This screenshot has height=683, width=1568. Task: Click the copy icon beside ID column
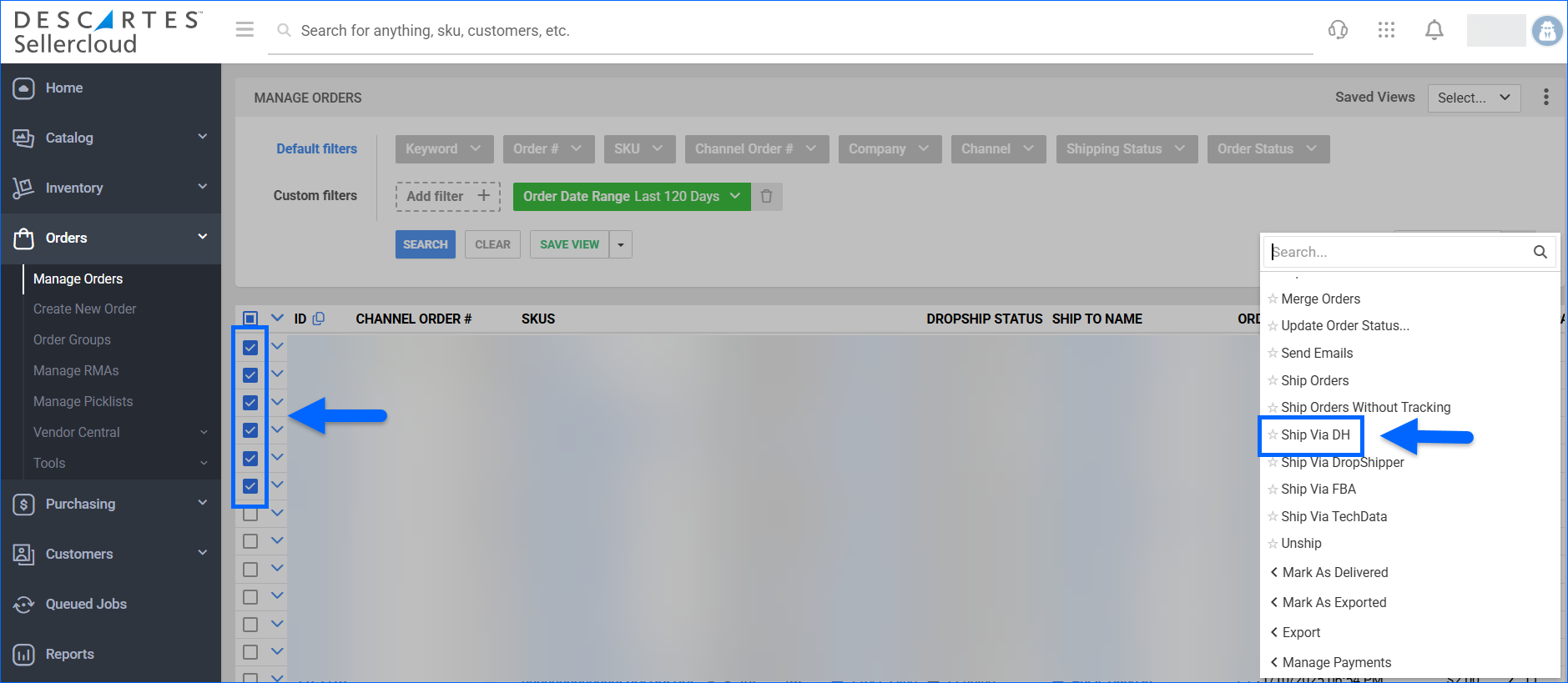(319, 319)
